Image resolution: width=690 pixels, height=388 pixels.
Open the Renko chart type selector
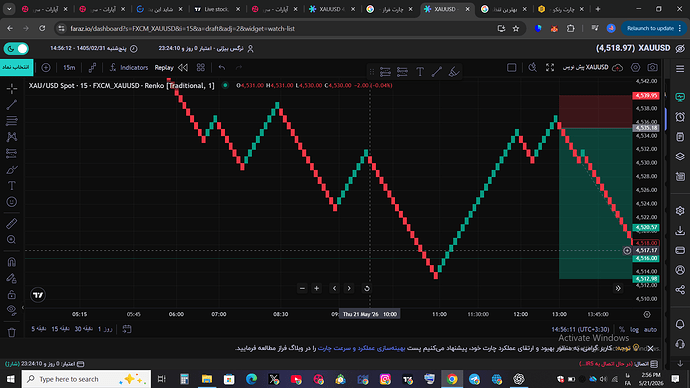92,68
